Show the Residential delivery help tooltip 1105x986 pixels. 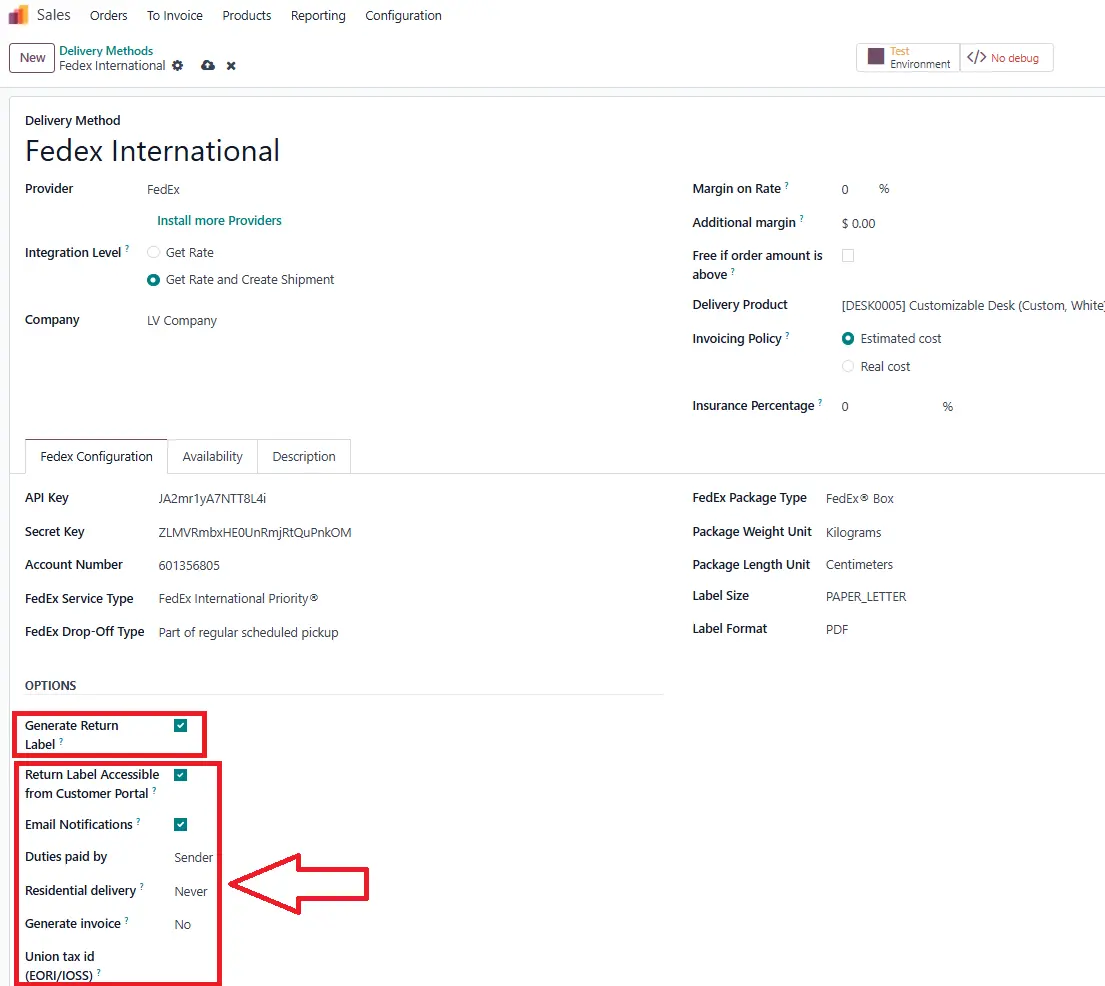click(x=142, y=887)
